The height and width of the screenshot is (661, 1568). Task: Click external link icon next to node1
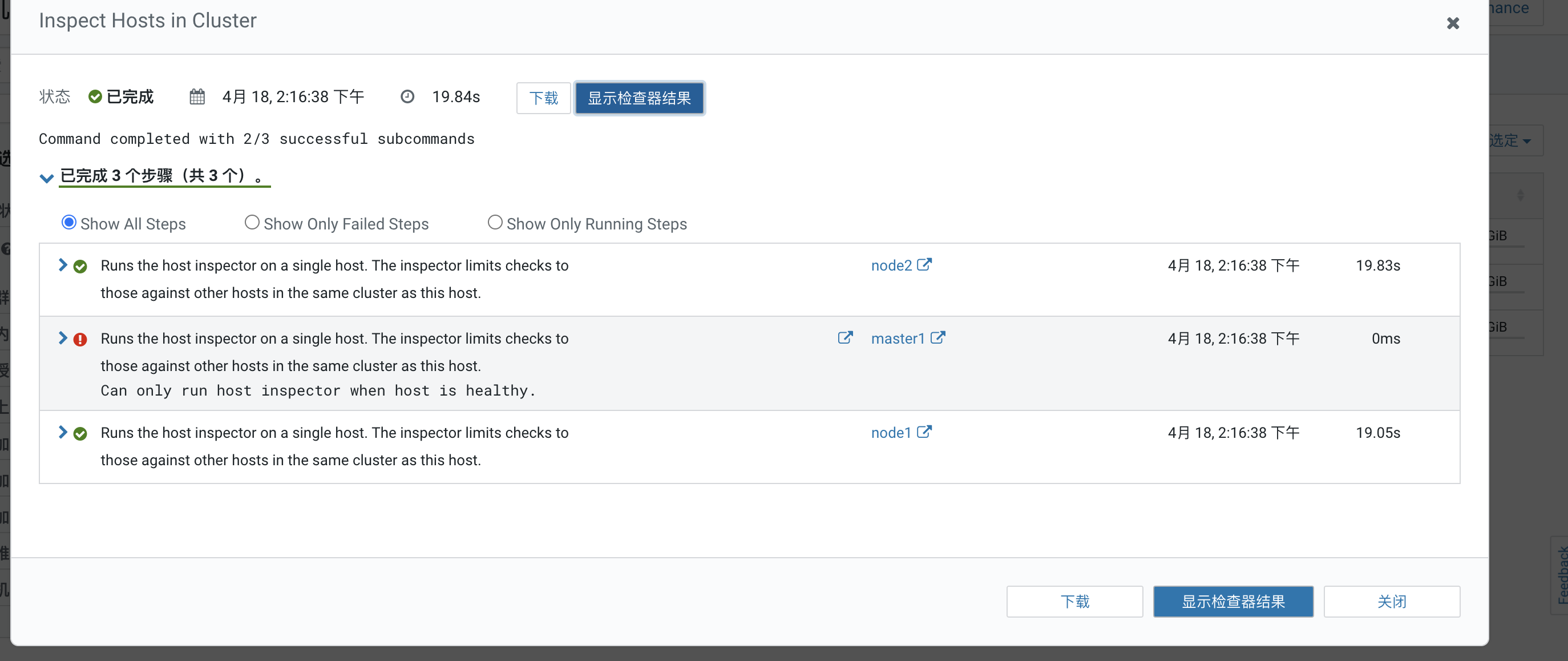coord(924,432)
